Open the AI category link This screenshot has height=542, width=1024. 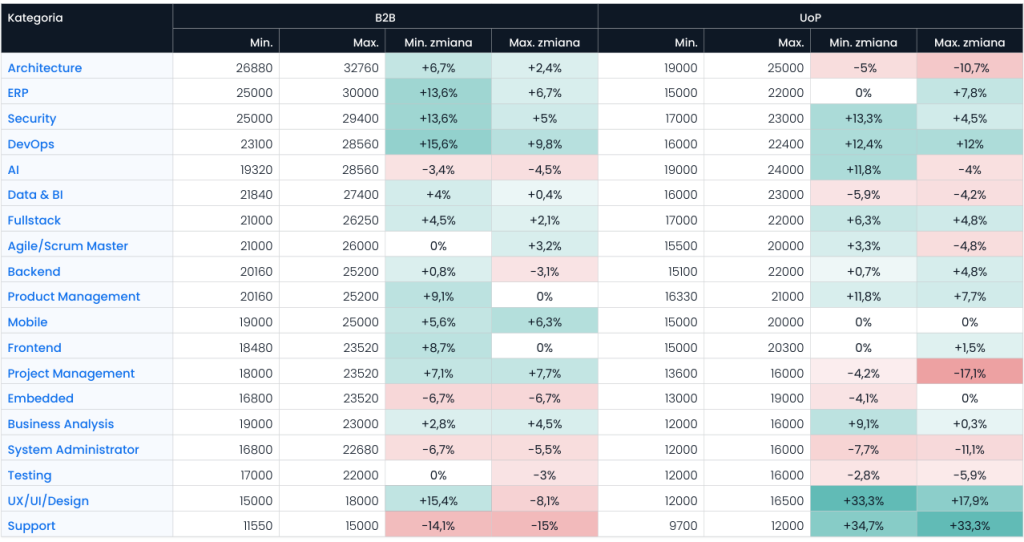[14, 170]
